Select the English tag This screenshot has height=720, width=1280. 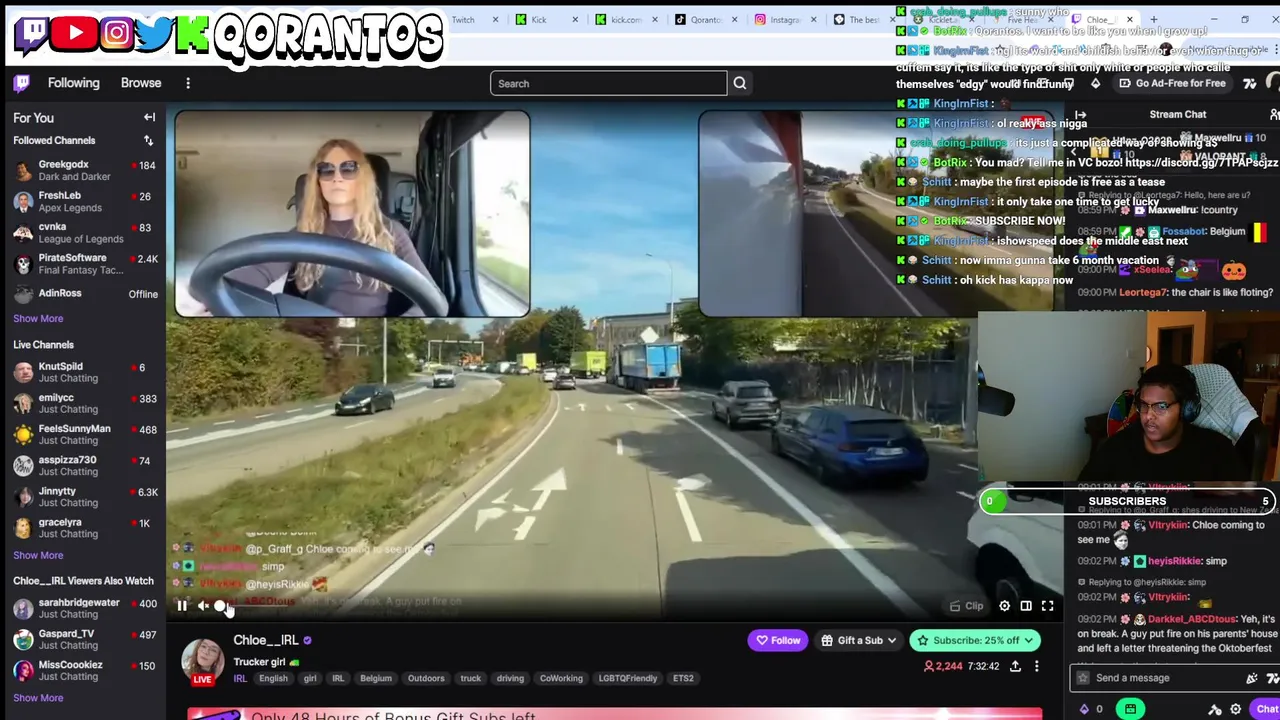coord(273,678)
